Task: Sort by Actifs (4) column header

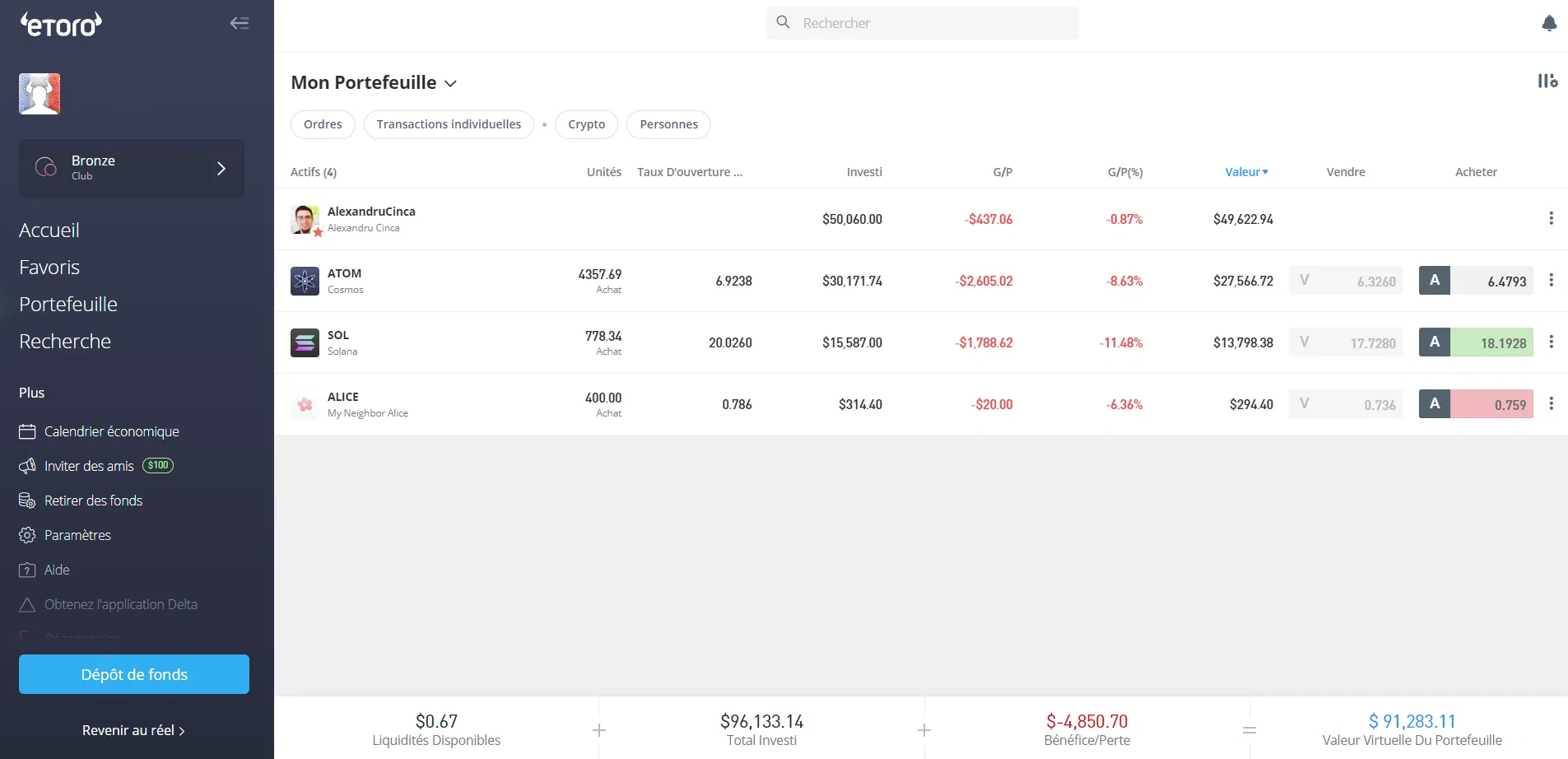Action: click(314, 172)
